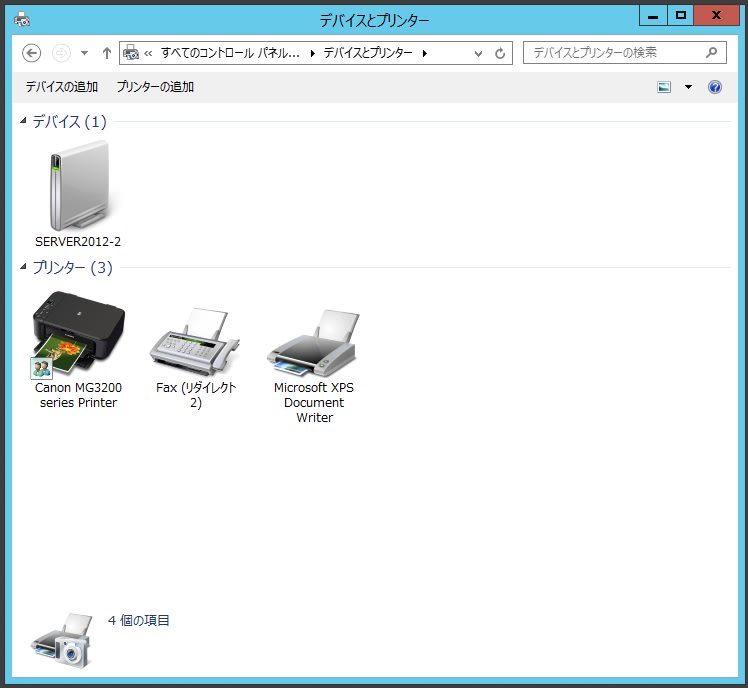Select the Microsoft XPS Document Writer icon
Screen dimensions: 748x688
[313, 343]
